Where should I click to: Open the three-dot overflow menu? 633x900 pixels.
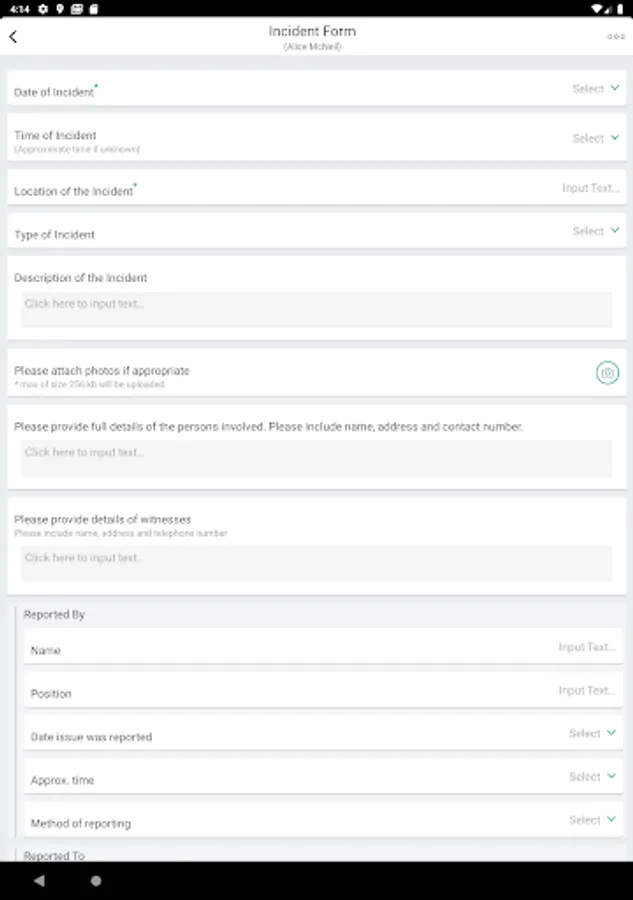tap(615, 37)
